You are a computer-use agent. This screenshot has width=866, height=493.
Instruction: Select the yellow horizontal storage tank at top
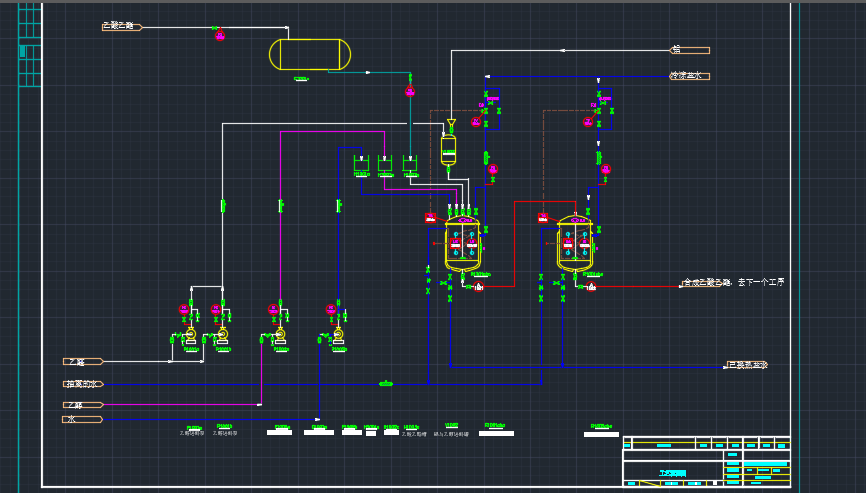point(310,54)
